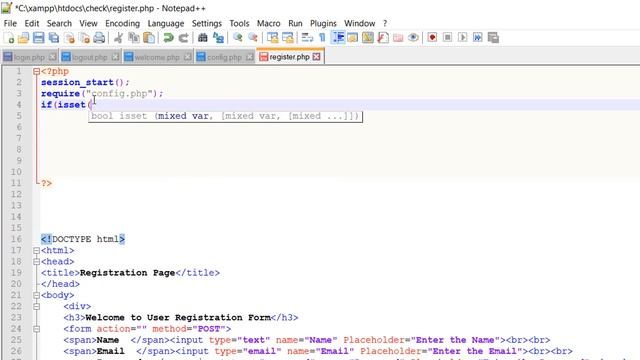
Task: Close the register.php tab
Action: pos(317,57)
